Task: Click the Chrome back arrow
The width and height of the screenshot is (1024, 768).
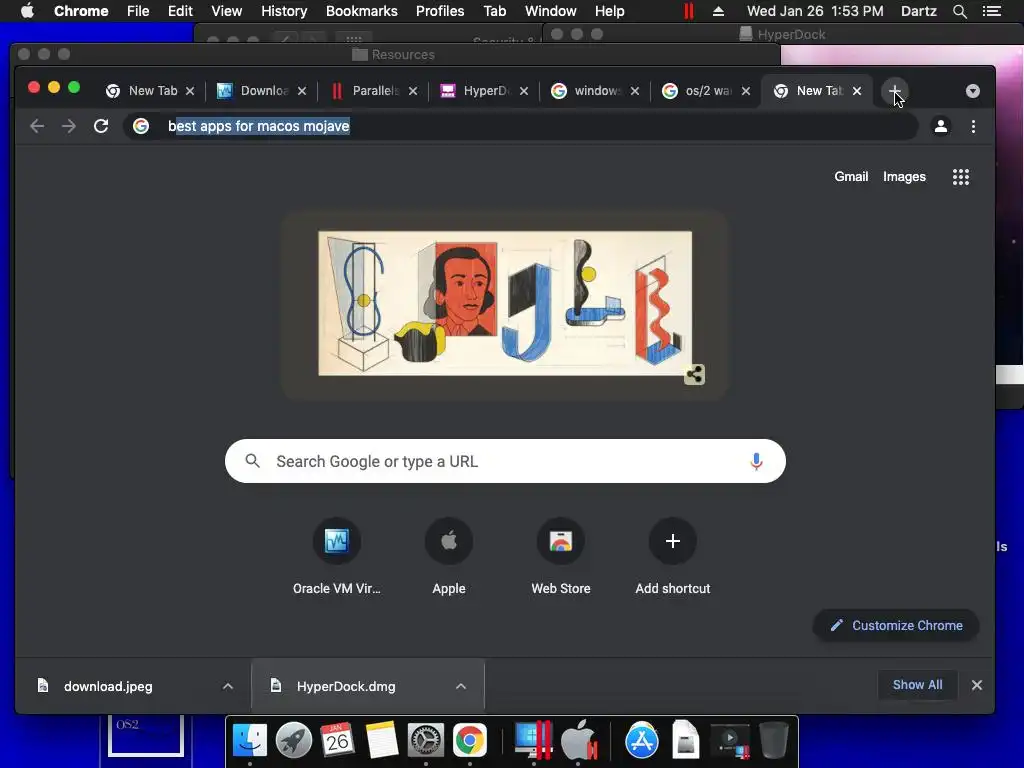Action: coord(37,126)
